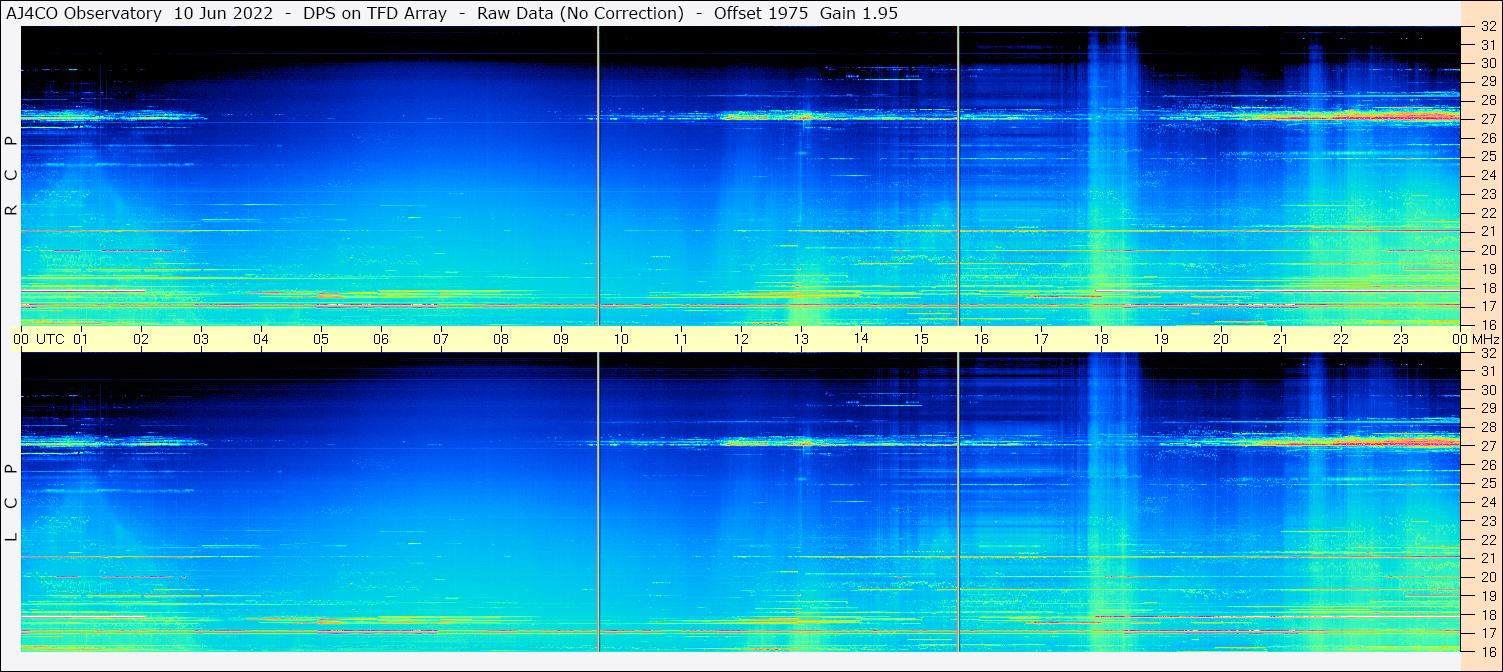The image size is (1503, 672).
Task: Click the '10' hour label on time axis
Action: pyautogui.click(x=621, y=339)
